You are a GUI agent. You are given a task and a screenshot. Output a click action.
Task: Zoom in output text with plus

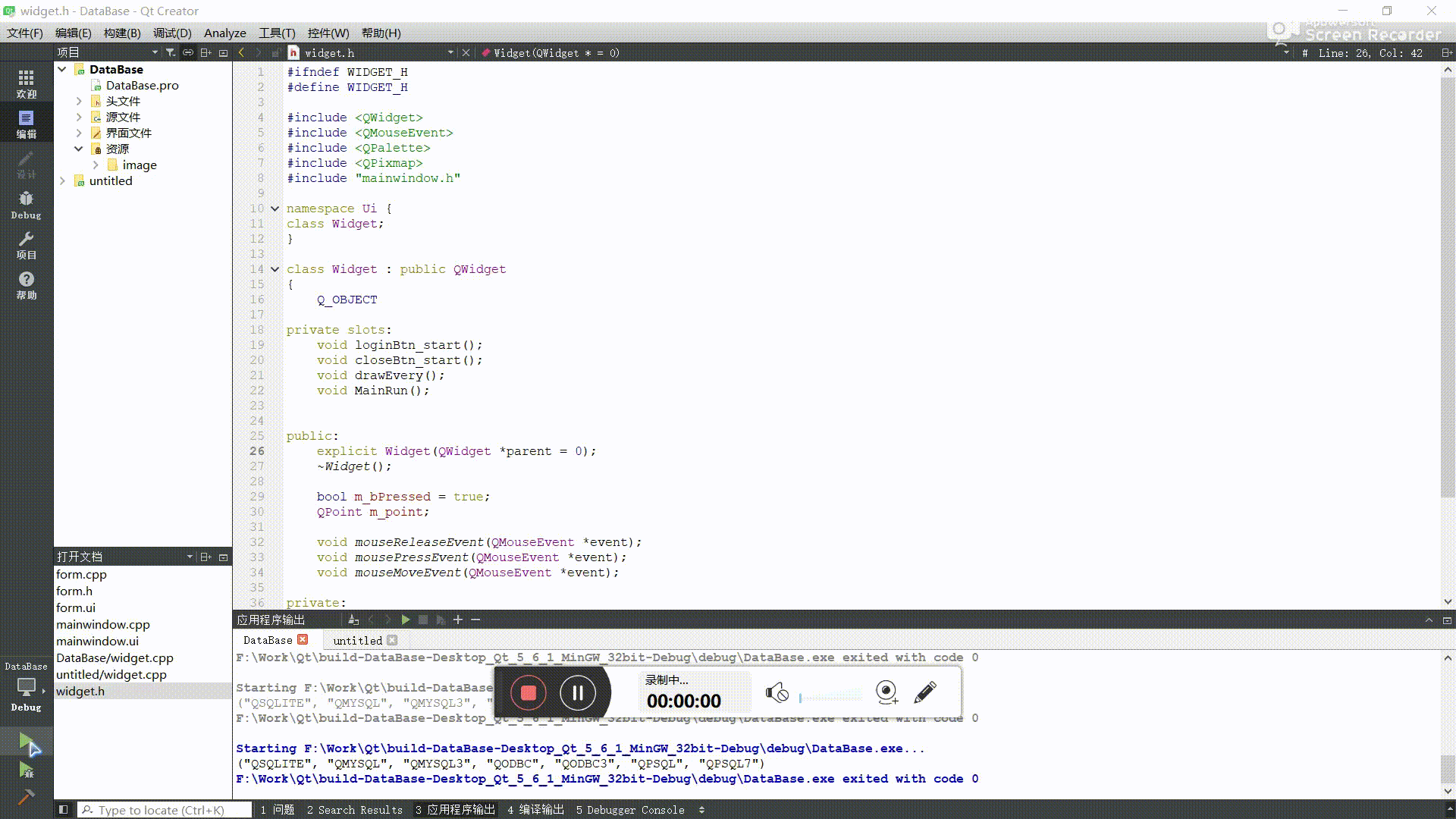(x=458, y=620)
